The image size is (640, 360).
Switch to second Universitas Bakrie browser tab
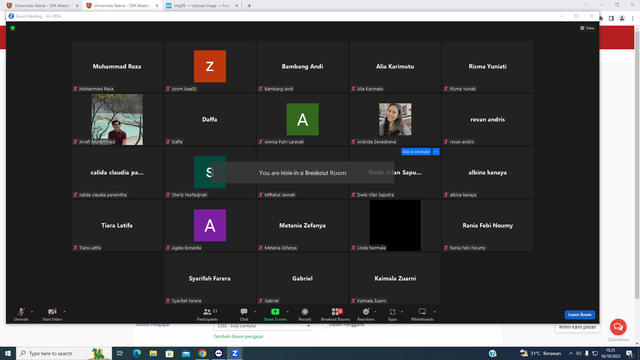122,5
